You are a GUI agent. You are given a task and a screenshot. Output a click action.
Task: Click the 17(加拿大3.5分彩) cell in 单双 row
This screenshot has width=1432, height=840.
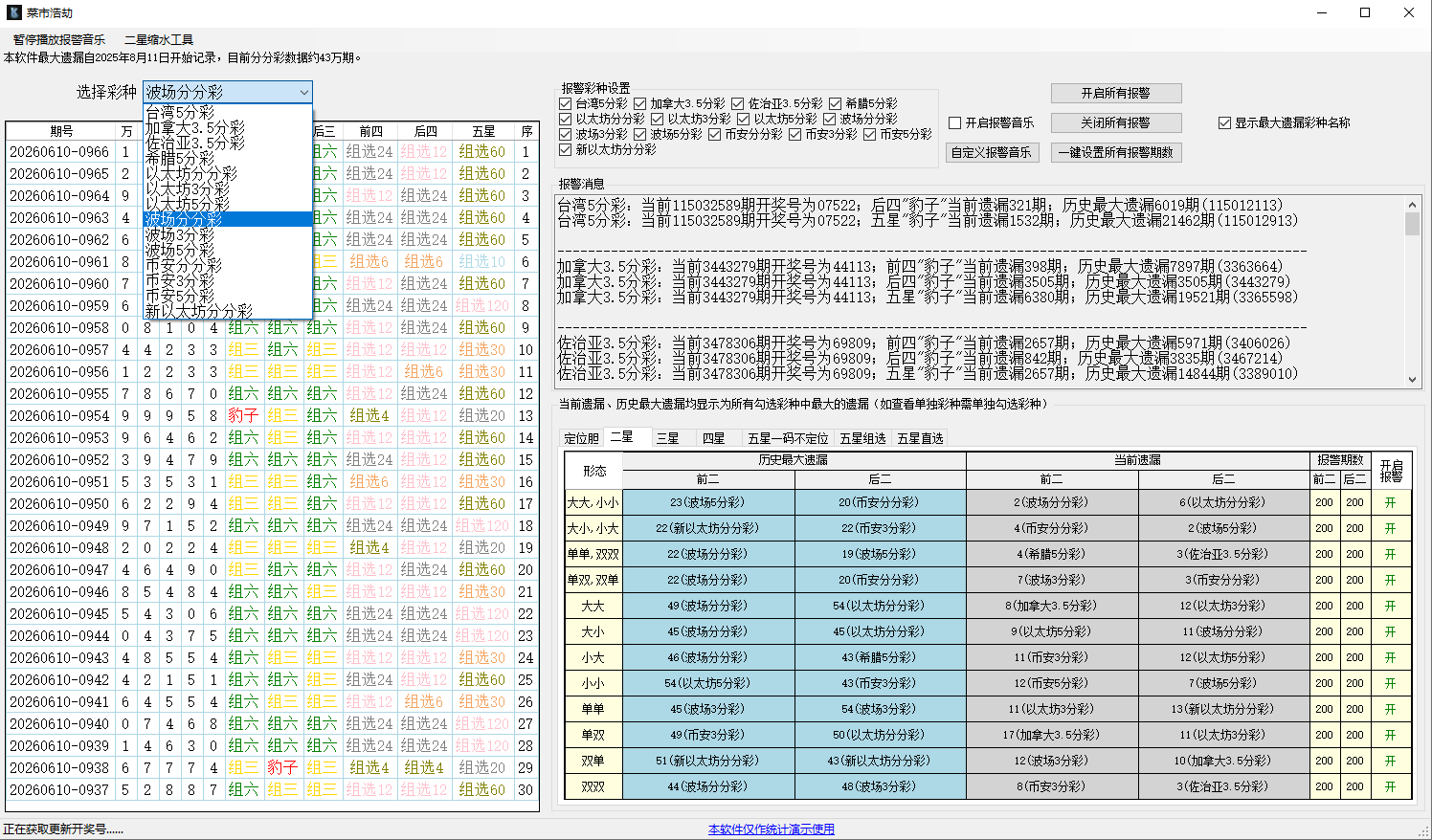pyautogui.click(x=1052, y=735)
